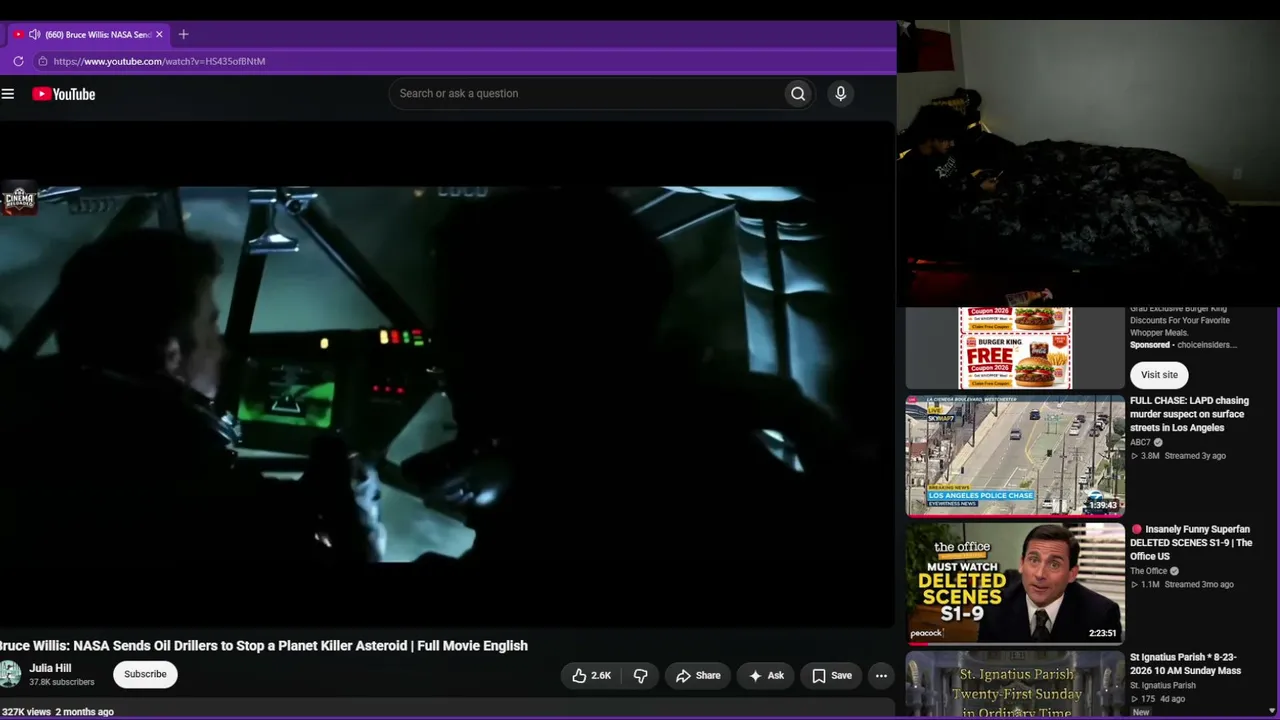Ask a question about the video
This screenshot has width=1280, height=720.
click(x=766, y=676)
